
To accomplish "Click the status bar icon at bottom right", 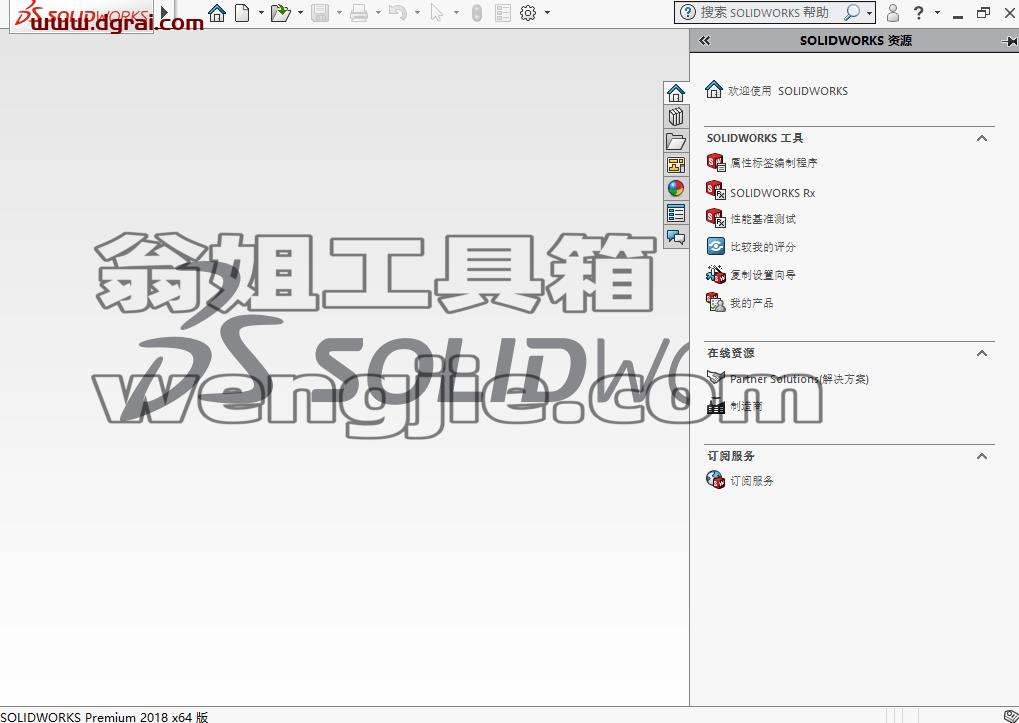I will point(1010,716).
